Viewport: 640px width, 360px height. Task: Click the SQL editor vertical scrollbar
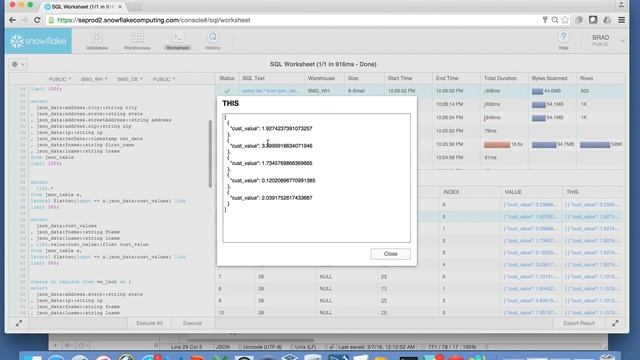pos(211,153)
